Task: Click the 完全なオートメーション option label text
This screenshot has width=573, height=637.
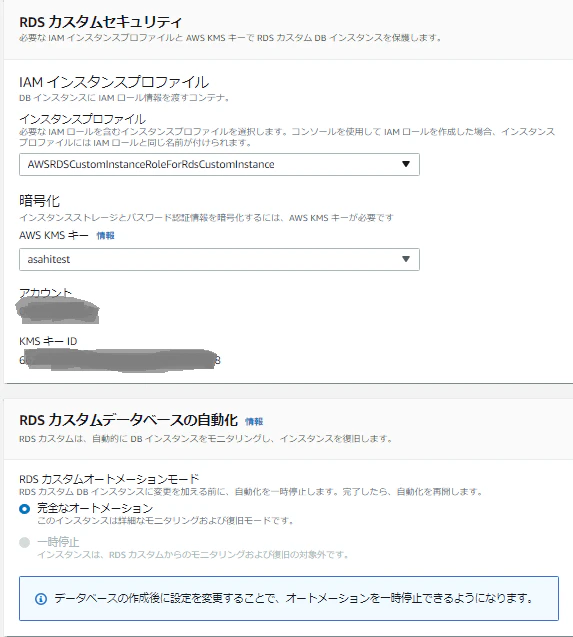Action: (x=95, y=508)
